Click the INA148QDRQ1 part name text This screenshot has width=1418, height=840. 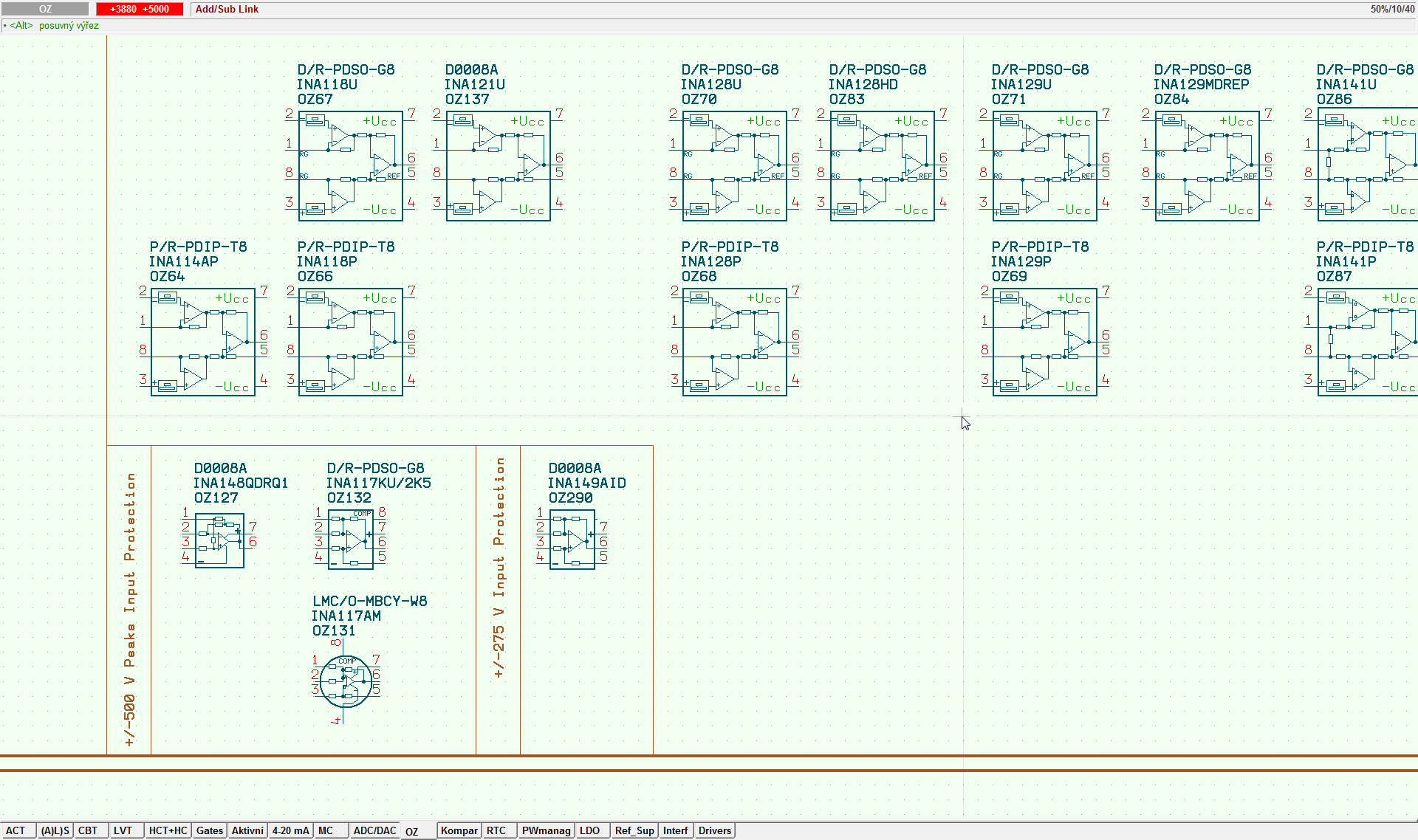click(241, 483)
